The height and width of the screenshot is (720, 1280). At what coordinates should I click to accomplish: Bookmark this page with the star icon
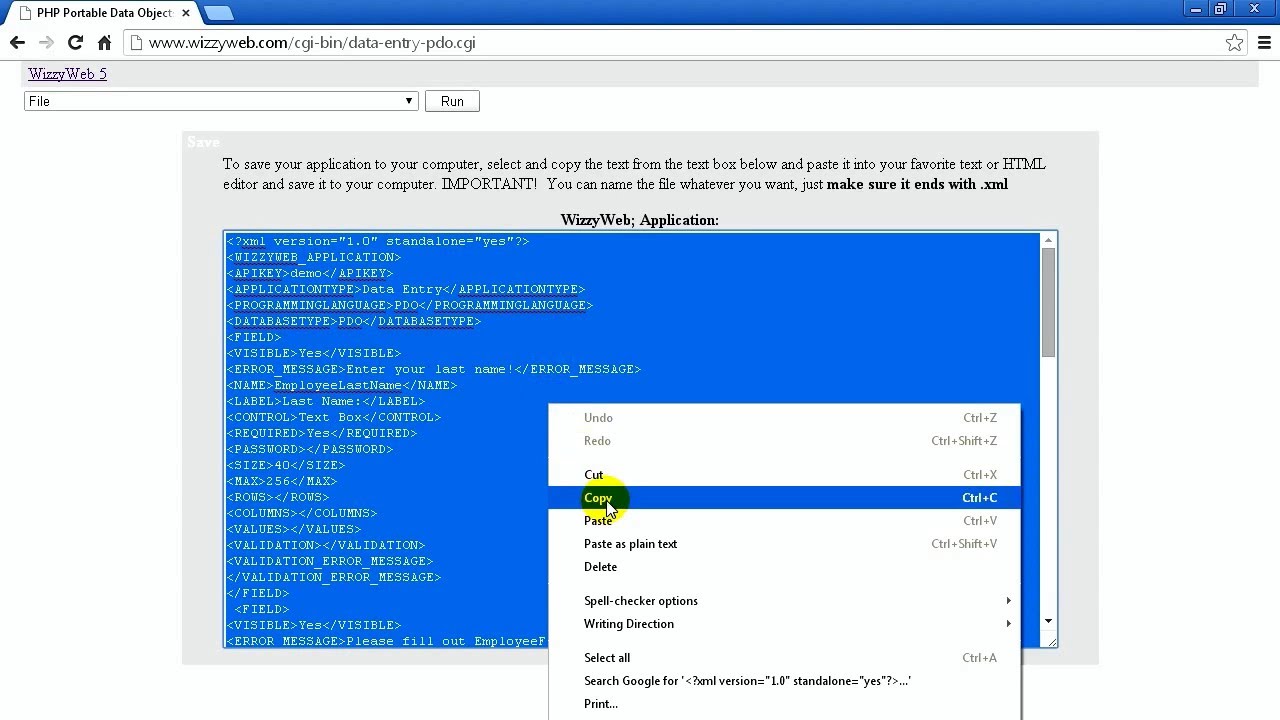(x=1235, y=43)
